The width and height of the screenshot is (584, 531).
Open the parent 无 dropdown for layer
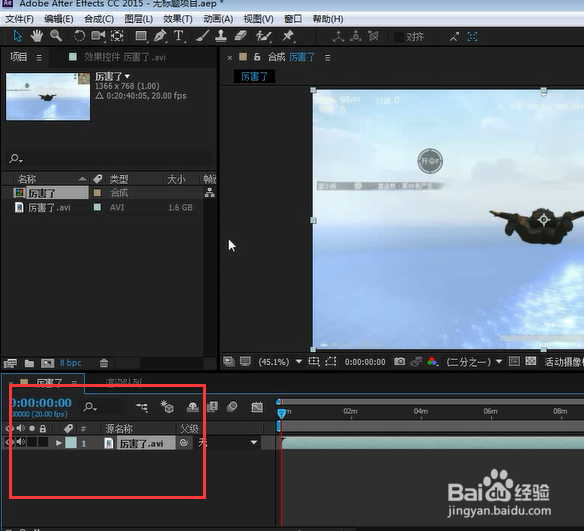click(x=228, y=443)
